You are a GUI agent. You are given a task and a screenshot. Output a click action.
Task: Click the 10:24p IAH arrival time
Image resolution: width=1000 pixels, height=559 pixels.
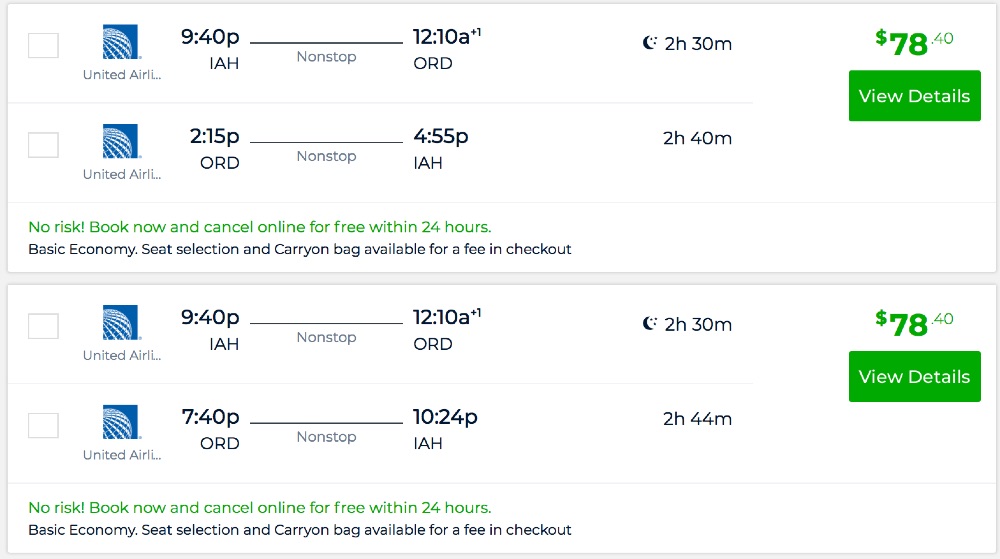(x=445, y=416)
